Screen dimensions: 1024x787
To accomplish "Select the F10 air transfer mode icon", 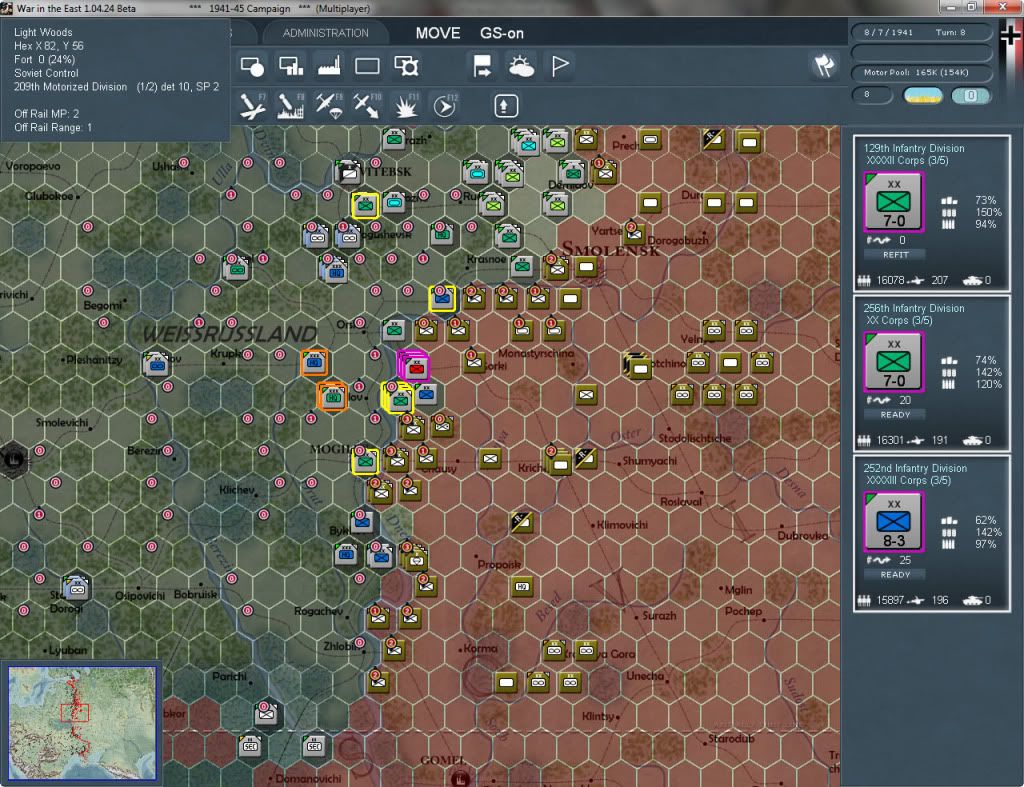I will pos(367,106).
